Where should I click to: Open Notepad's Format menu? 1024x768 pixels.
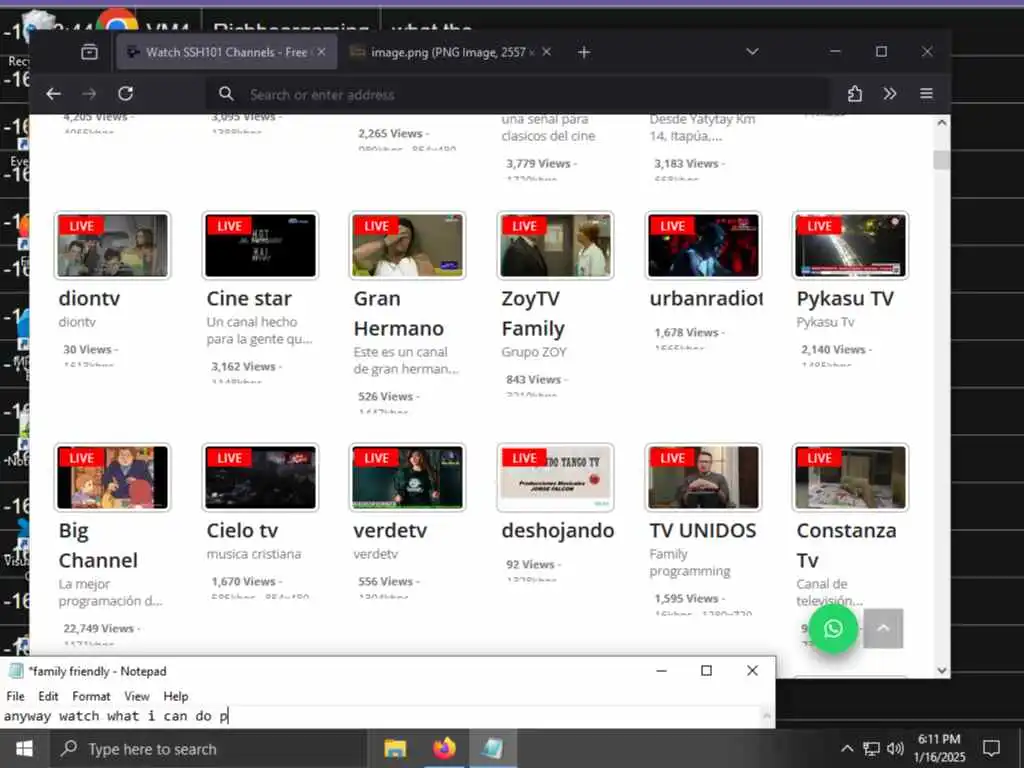[91, 696]
